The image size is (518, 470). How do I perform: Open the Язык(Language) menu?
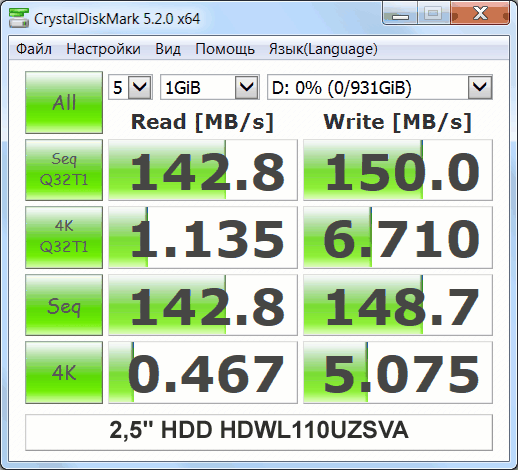point(323,49)
